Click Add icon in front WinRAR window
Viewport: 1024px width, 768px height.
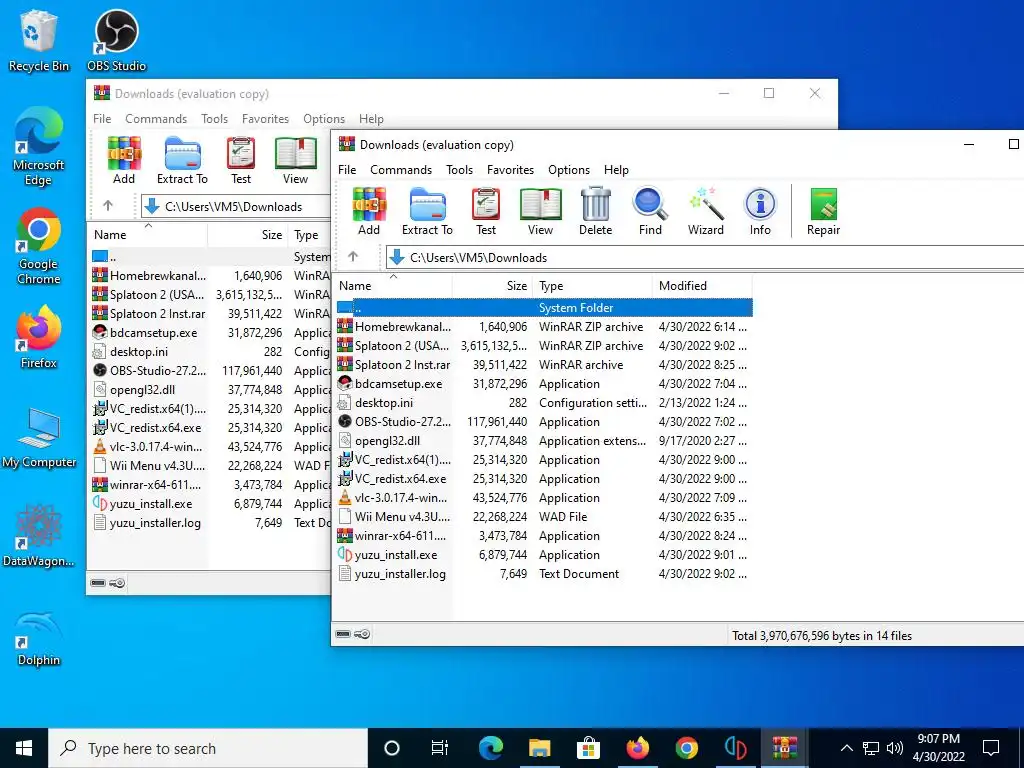pyautogui.click(x=369, y=211)
